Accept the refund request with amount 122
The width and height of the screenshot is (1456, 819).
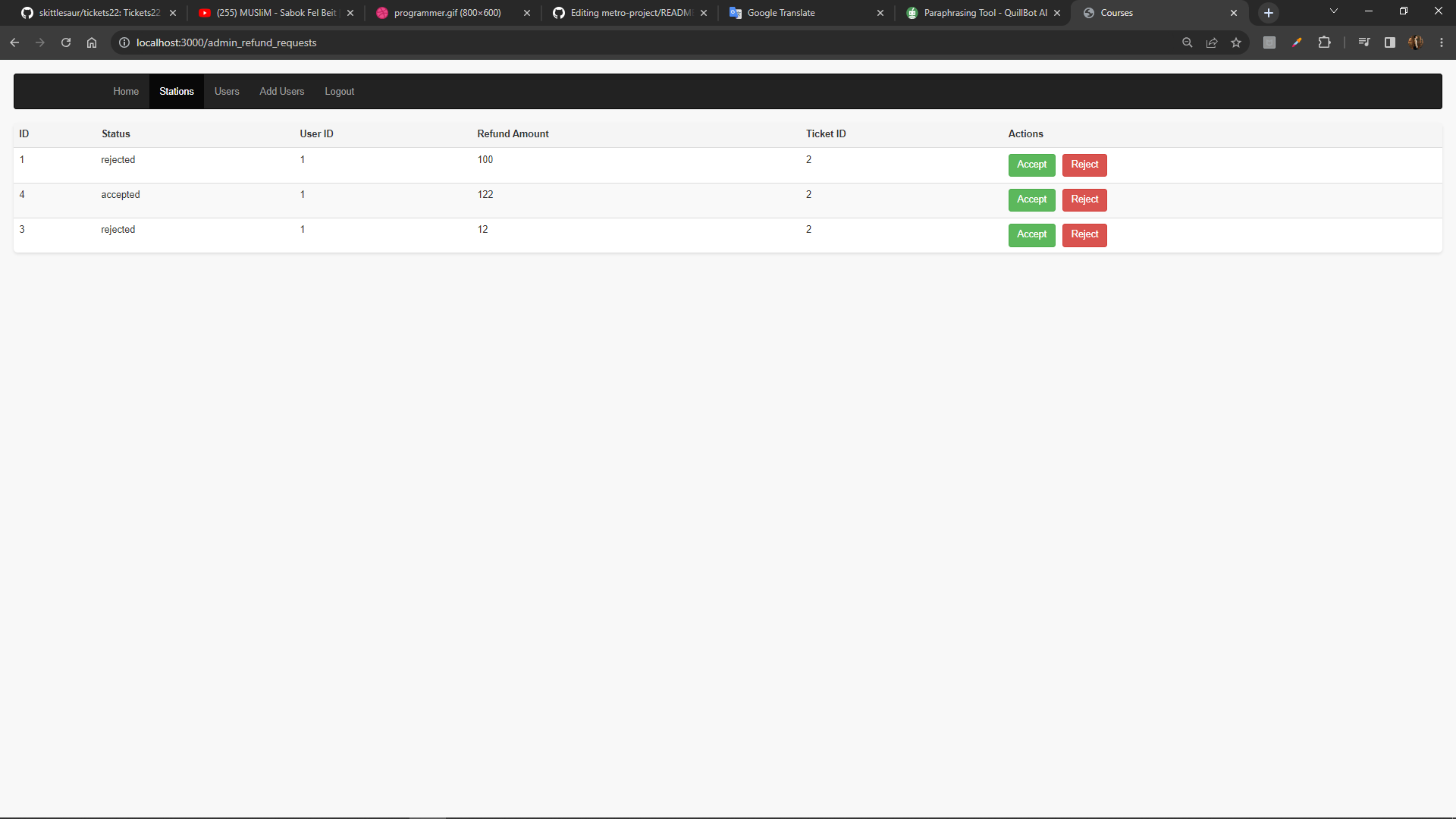point(1031,199)
